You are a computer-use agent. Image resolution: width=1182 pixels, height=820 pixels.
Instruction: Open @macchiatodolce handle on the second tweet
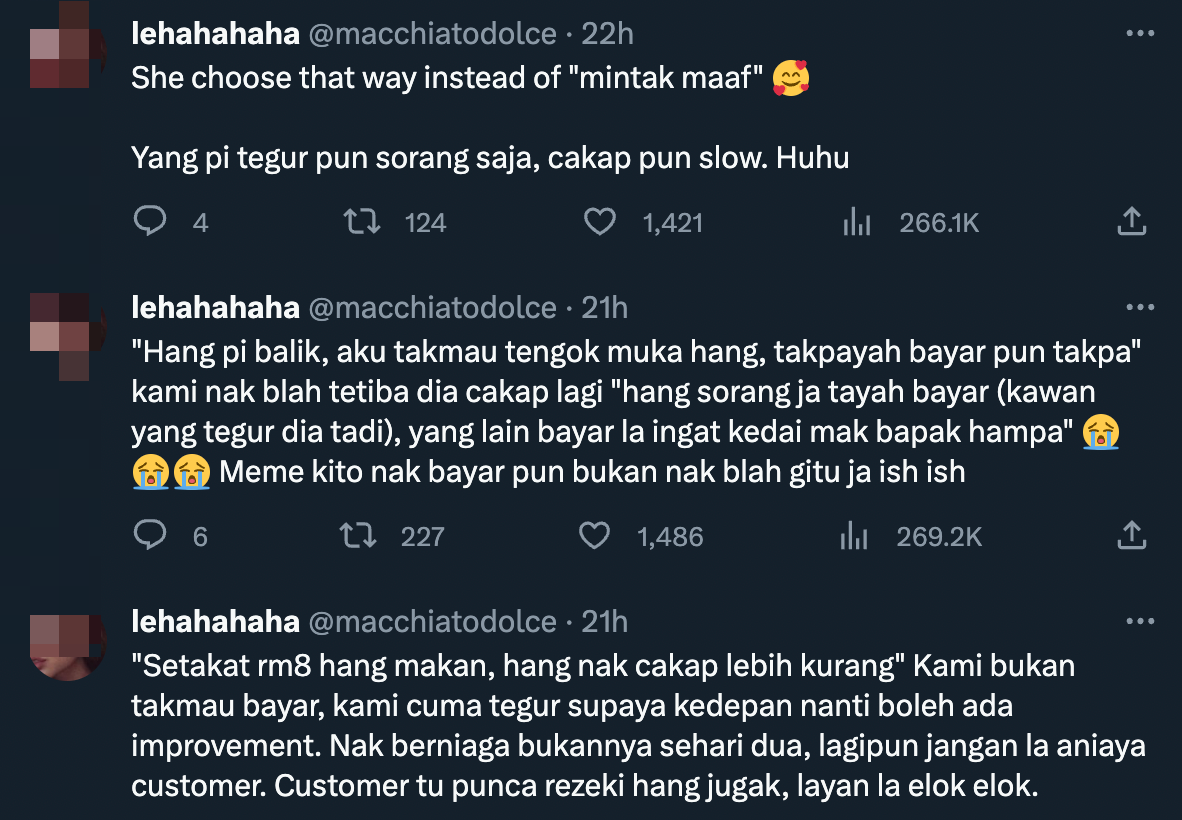(432, 307)
